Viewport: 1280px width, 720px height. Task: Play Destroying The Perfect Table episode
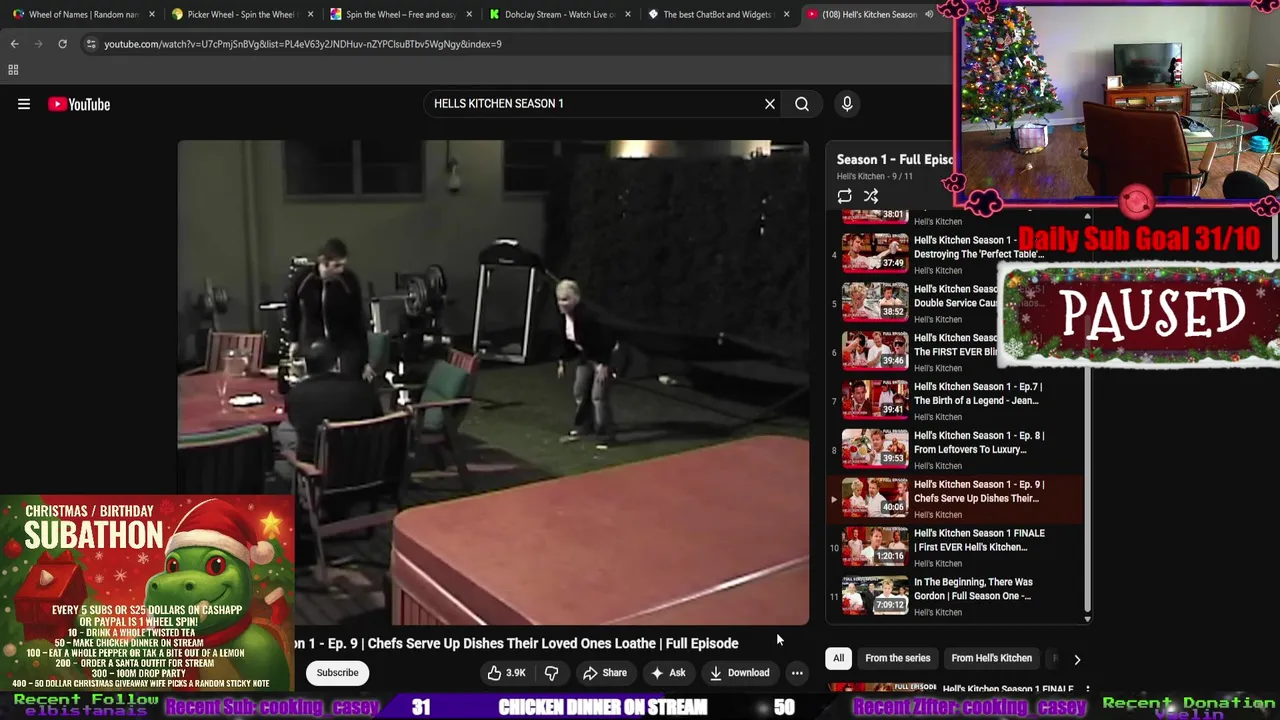(955, 254)
